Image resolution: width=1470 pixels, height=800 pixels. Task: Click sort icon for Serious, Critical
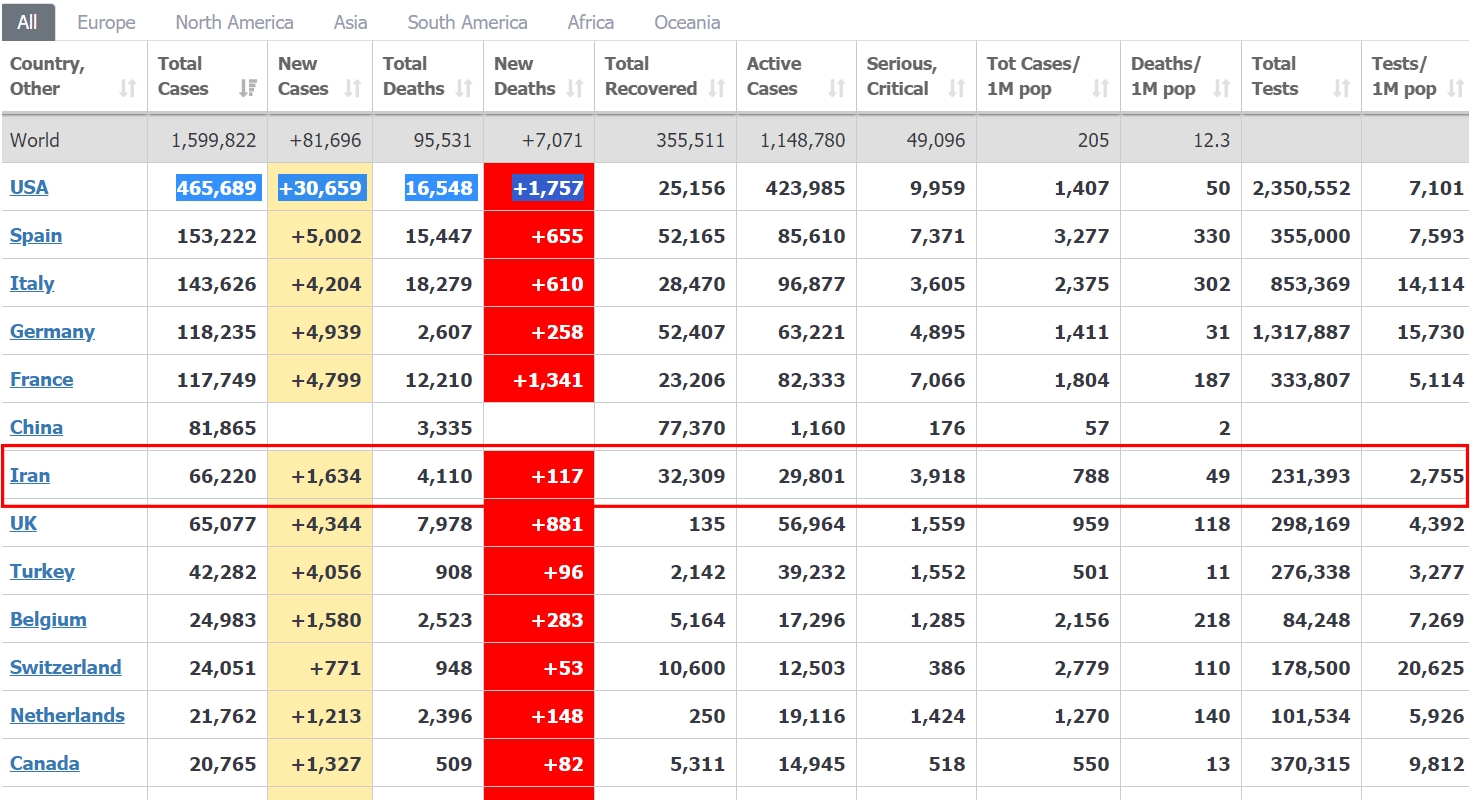957,89
